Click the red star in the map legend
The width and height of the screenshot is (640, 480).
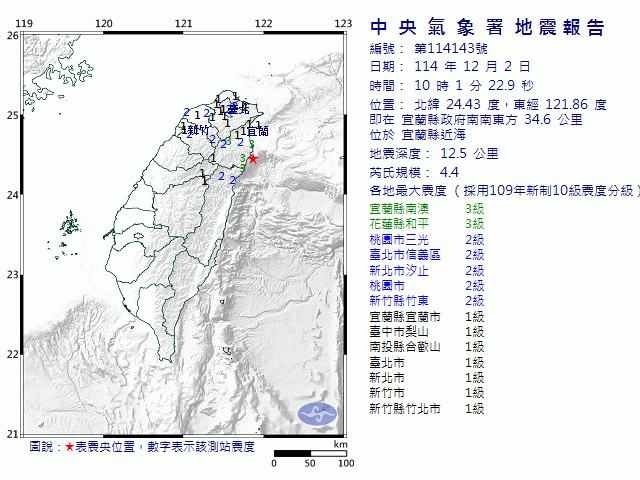tap(69, 446)
